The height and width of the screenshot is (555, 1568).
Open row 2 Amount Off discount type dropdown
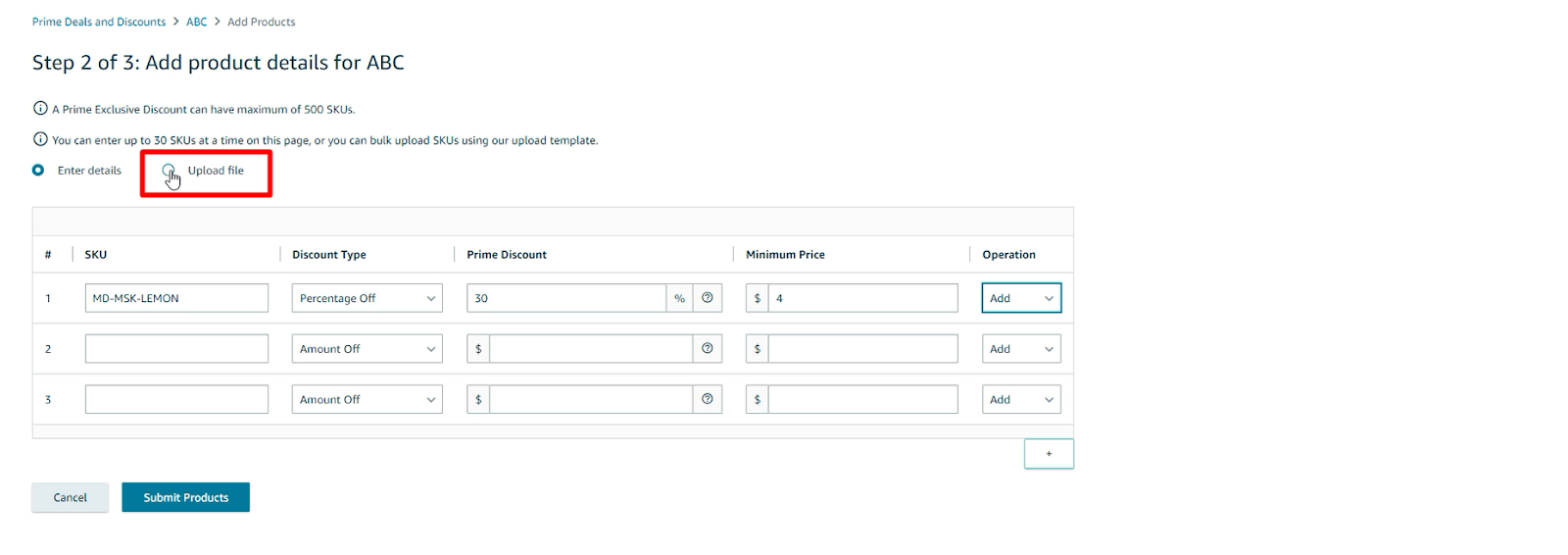[367, 349]
